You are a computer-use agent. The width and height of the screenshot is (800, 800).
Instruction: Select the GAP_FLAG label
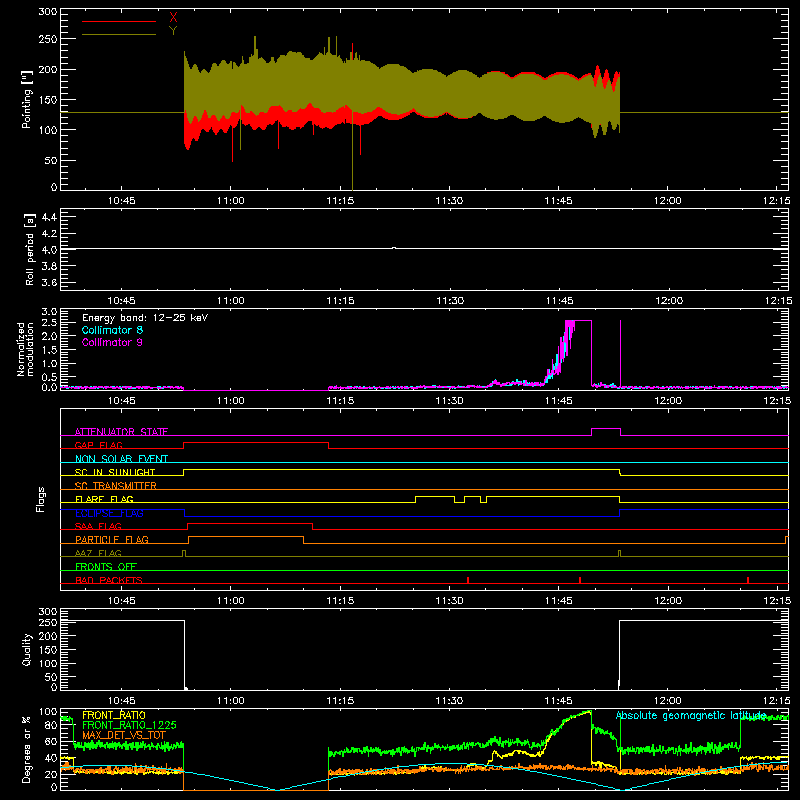(98, 445)
